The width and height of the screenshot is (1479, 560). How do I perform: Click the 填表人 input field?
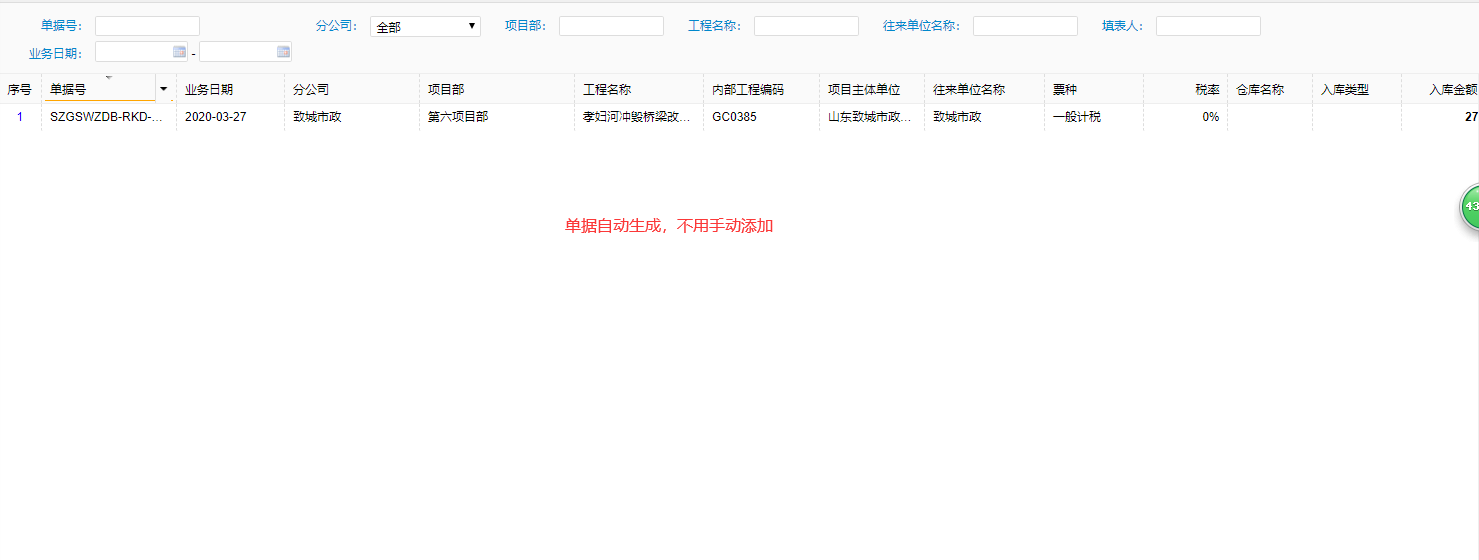point(1208,26)
